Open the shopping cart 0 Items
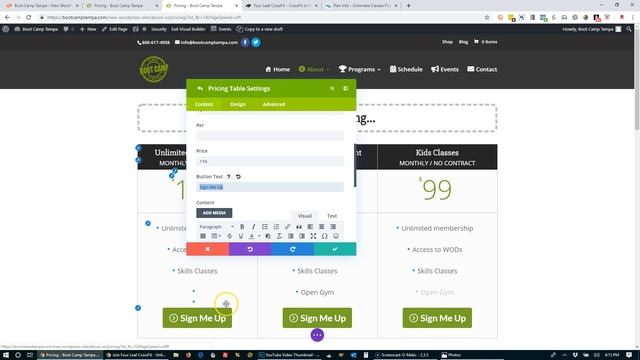This screenshot has width=640, height=360. pos(485,42)
